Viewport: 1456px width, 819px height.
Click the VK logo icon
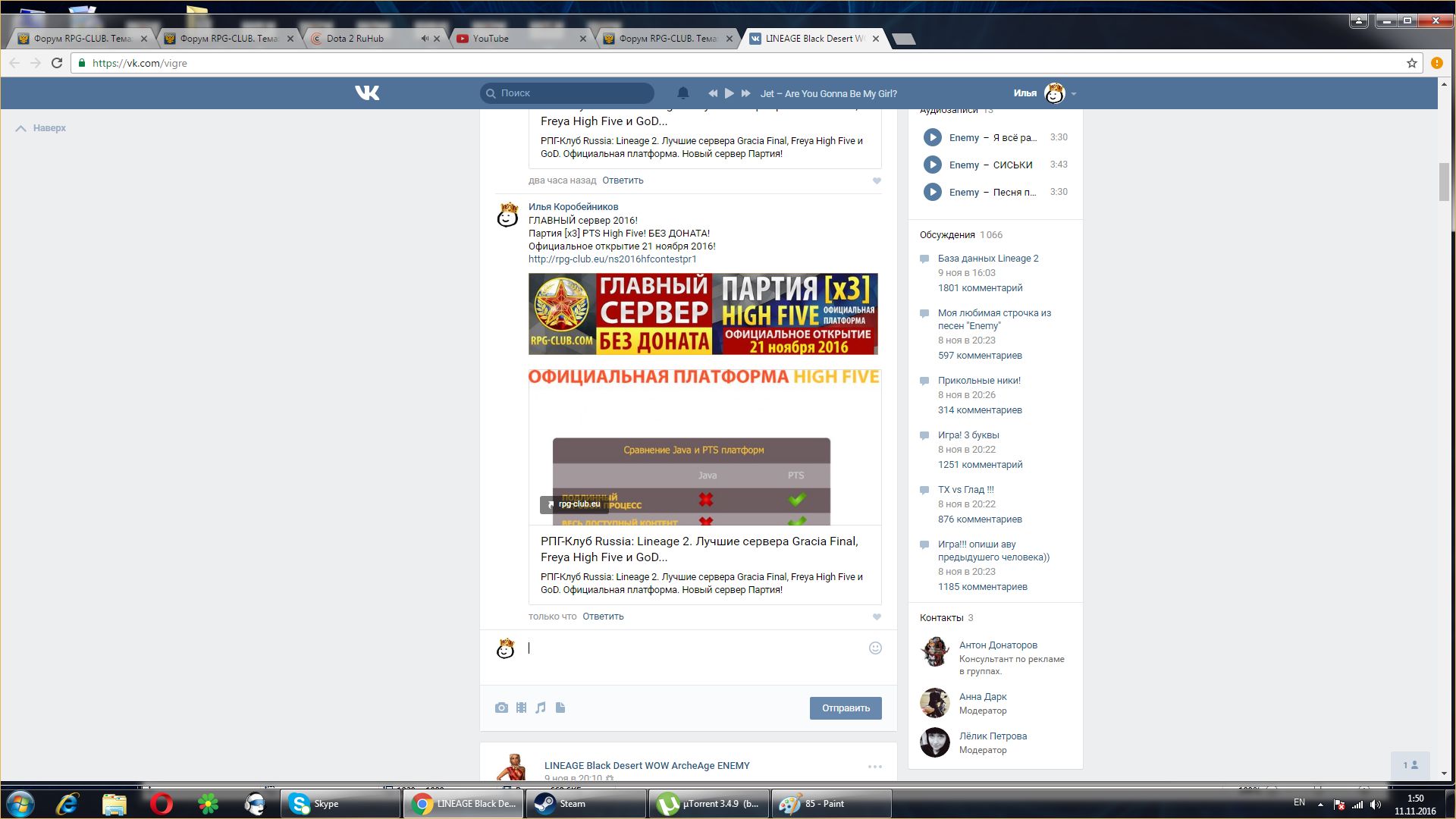point(367,93)
